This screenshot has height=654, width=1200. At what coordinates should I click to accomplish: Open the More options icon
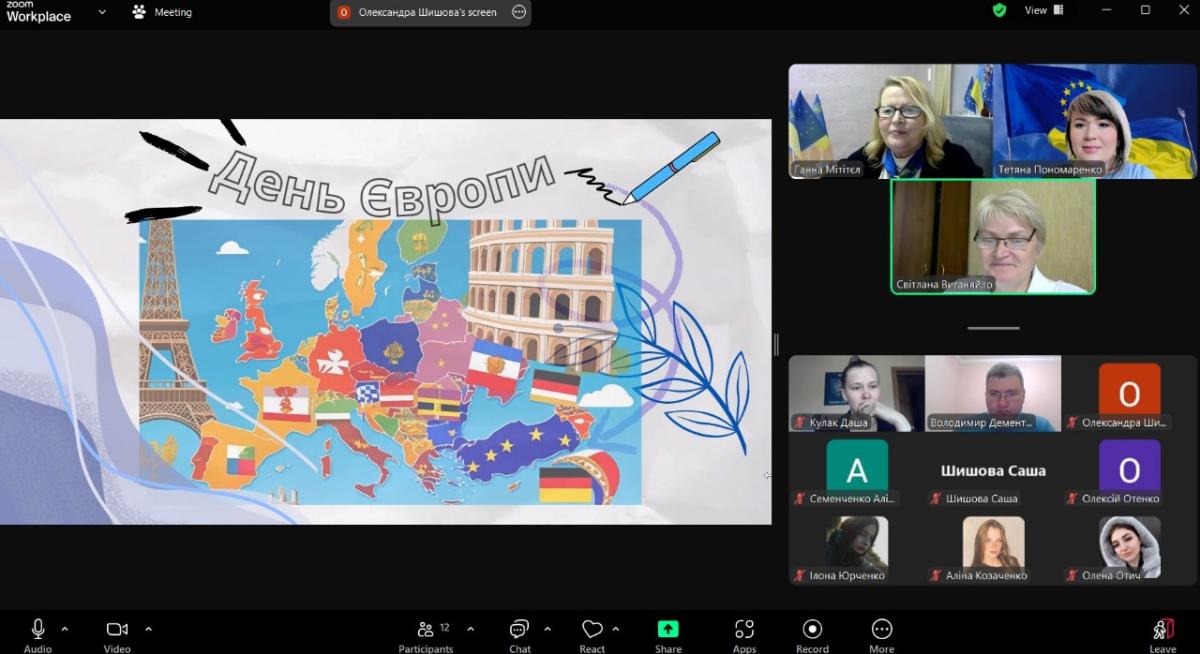pos(881,630)
